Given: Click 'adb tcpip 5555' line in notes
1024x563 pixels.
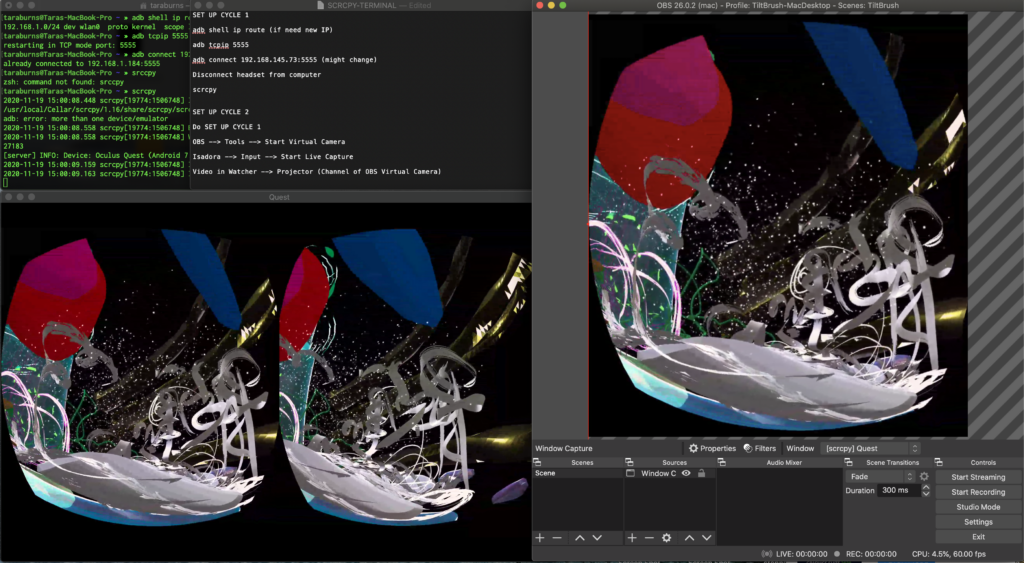Looking at the screenshot, I should point(221,44).
